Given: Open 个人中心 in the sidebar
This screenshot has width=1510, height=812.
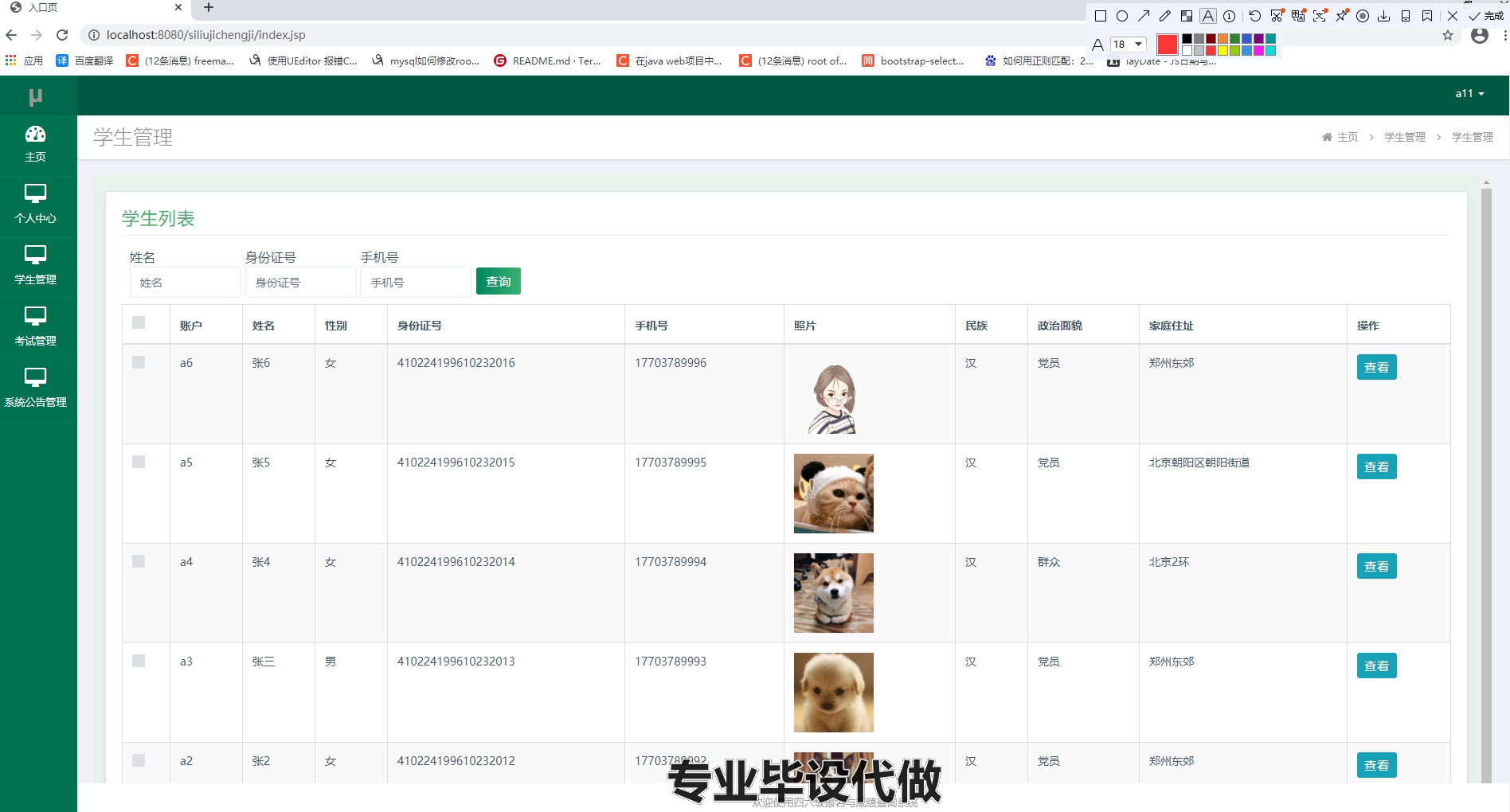Looking at the screenshot, I should point(36,205).
